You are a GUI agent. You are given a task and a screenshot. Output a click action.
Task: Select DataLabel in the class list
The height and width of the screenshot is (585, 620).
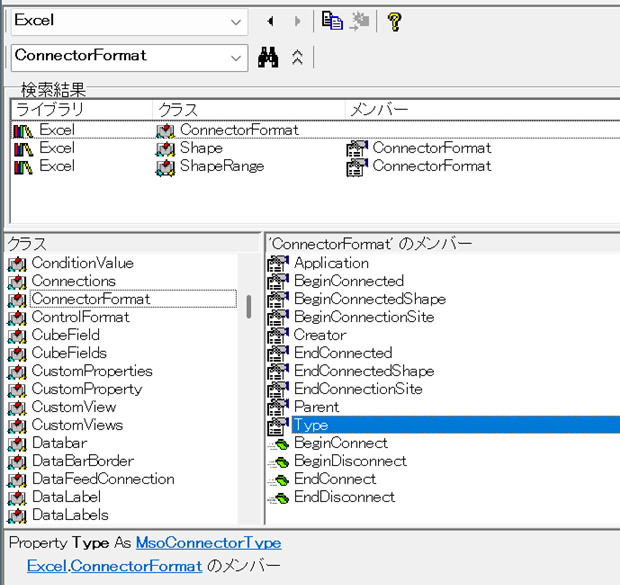coord(66,497)
